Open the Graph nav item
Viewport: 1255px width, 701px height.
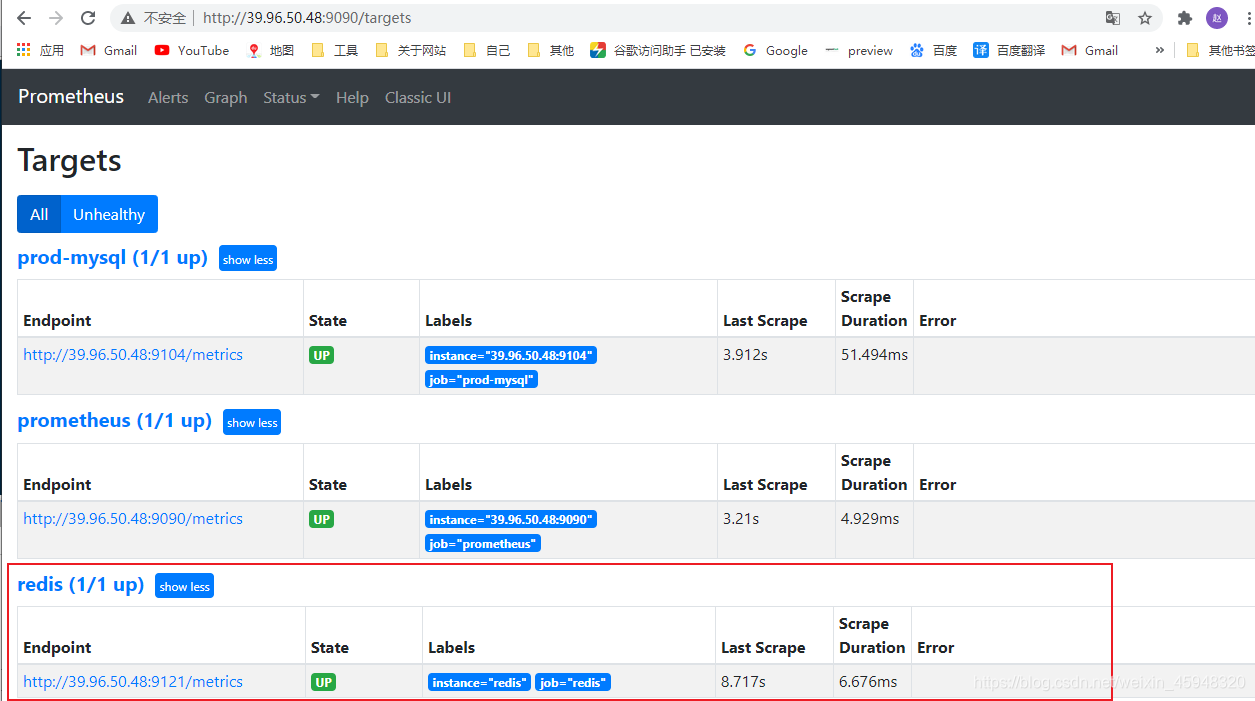pyautogui.click(x=226, y=98)
